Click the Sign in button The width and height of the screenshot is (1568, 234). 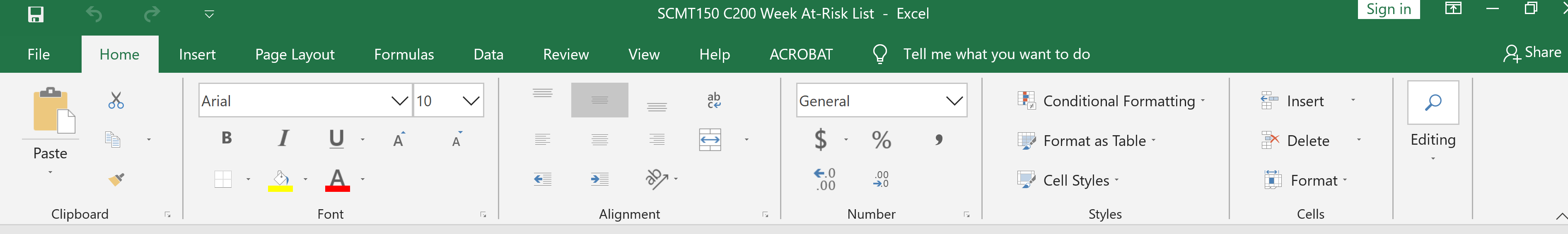point(1389,9)
